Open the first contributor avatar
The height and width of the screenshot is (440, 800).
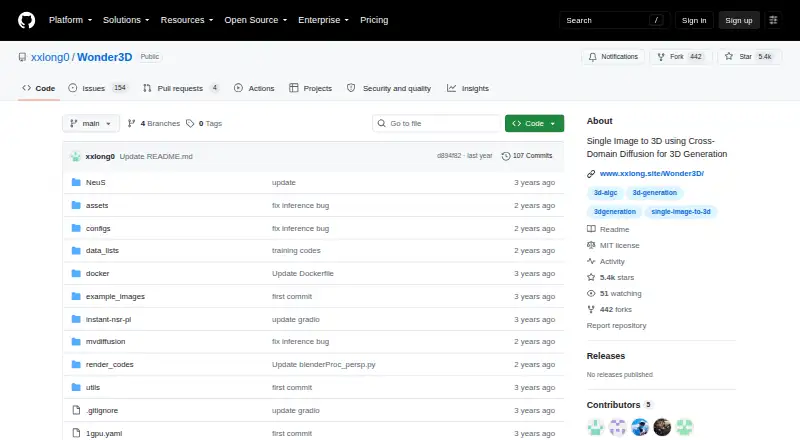[x=595, y=427]
